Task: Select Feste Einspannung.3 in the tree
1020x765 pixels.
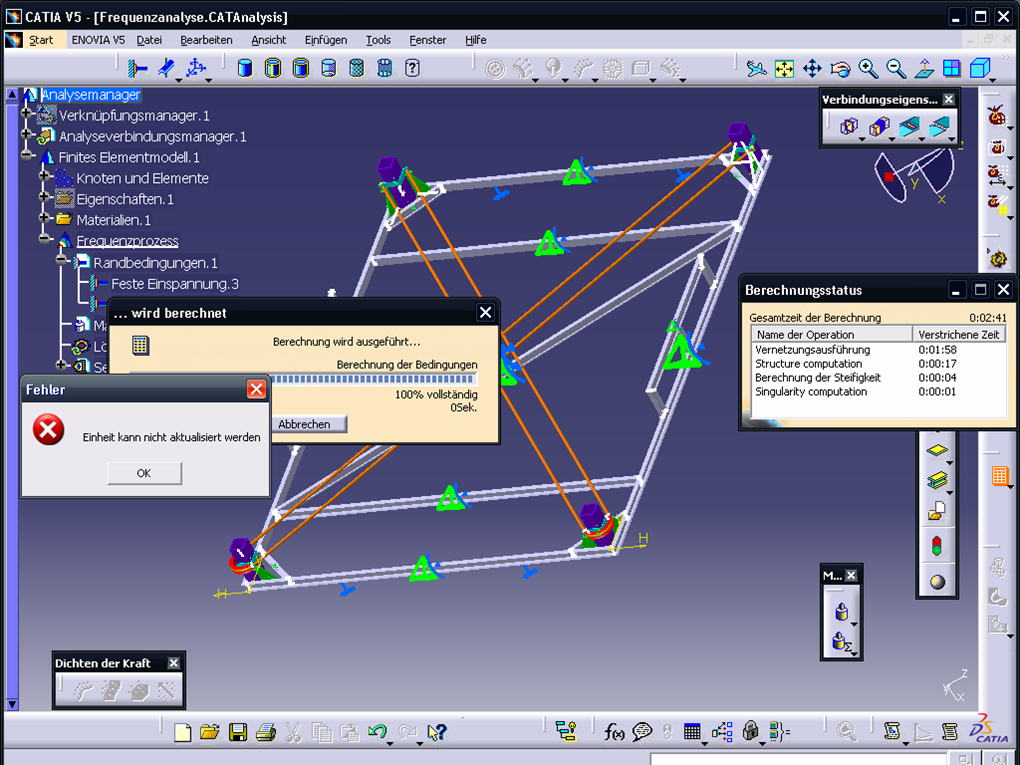Action: (174, 284)
